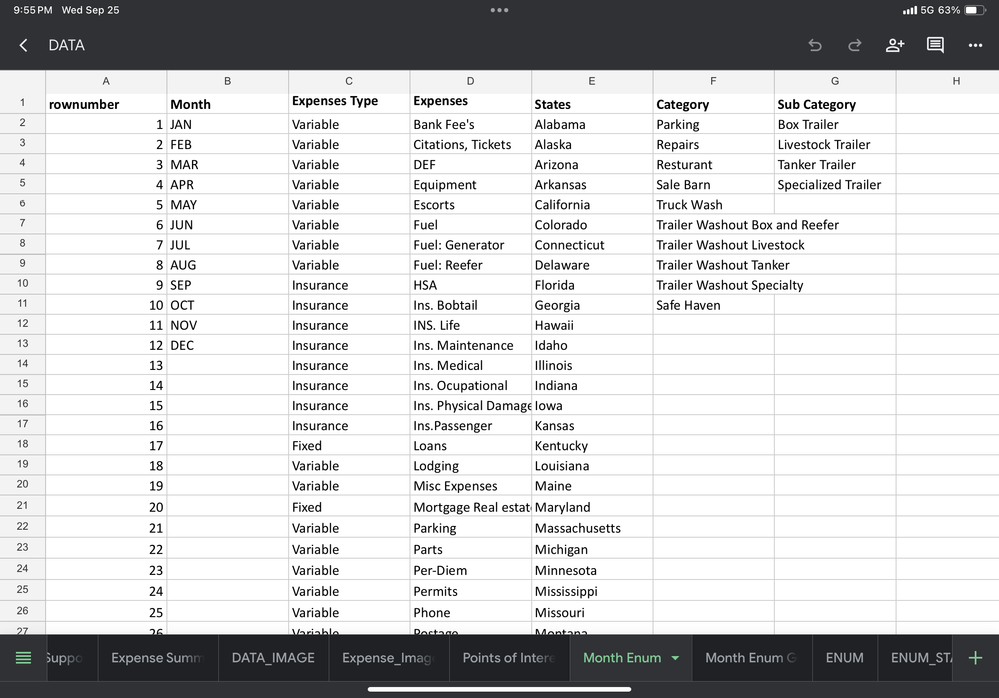Screen dimensions: 999x698
Task: Tap the multitasking three-dots at top
Action: (499, 10)
